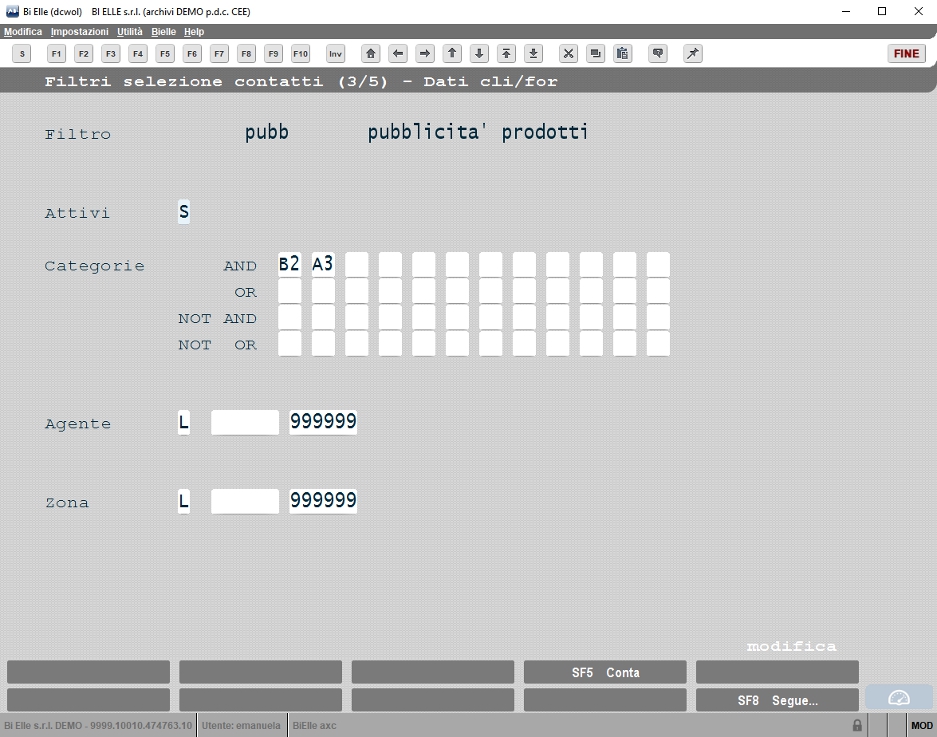Click the Zona 999999 field
Screen dimensions: 937x737
point(323,501)
